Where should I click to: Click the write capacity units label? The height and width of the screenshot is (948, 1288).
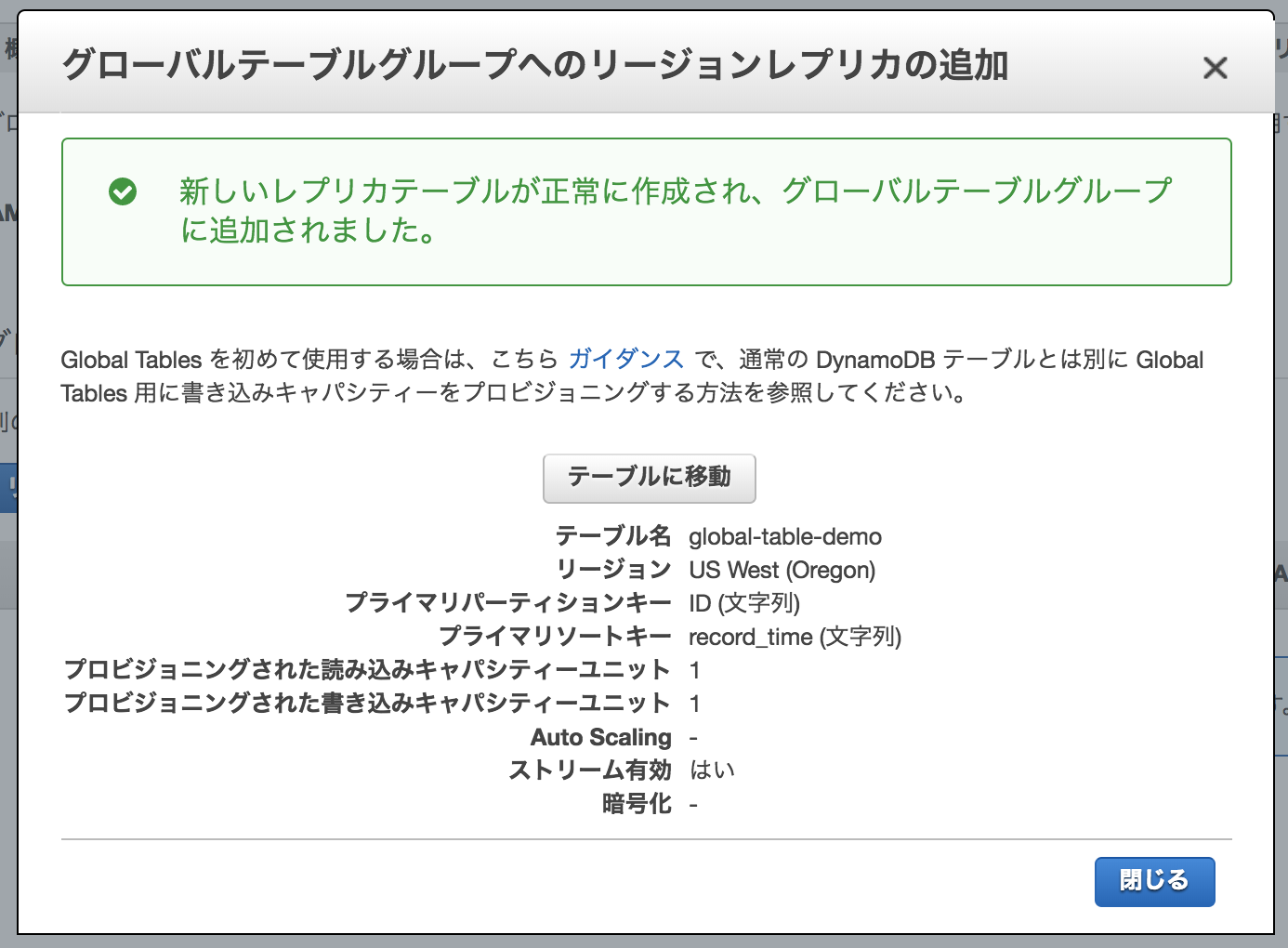pyautogui.click(x=367, y=704)
